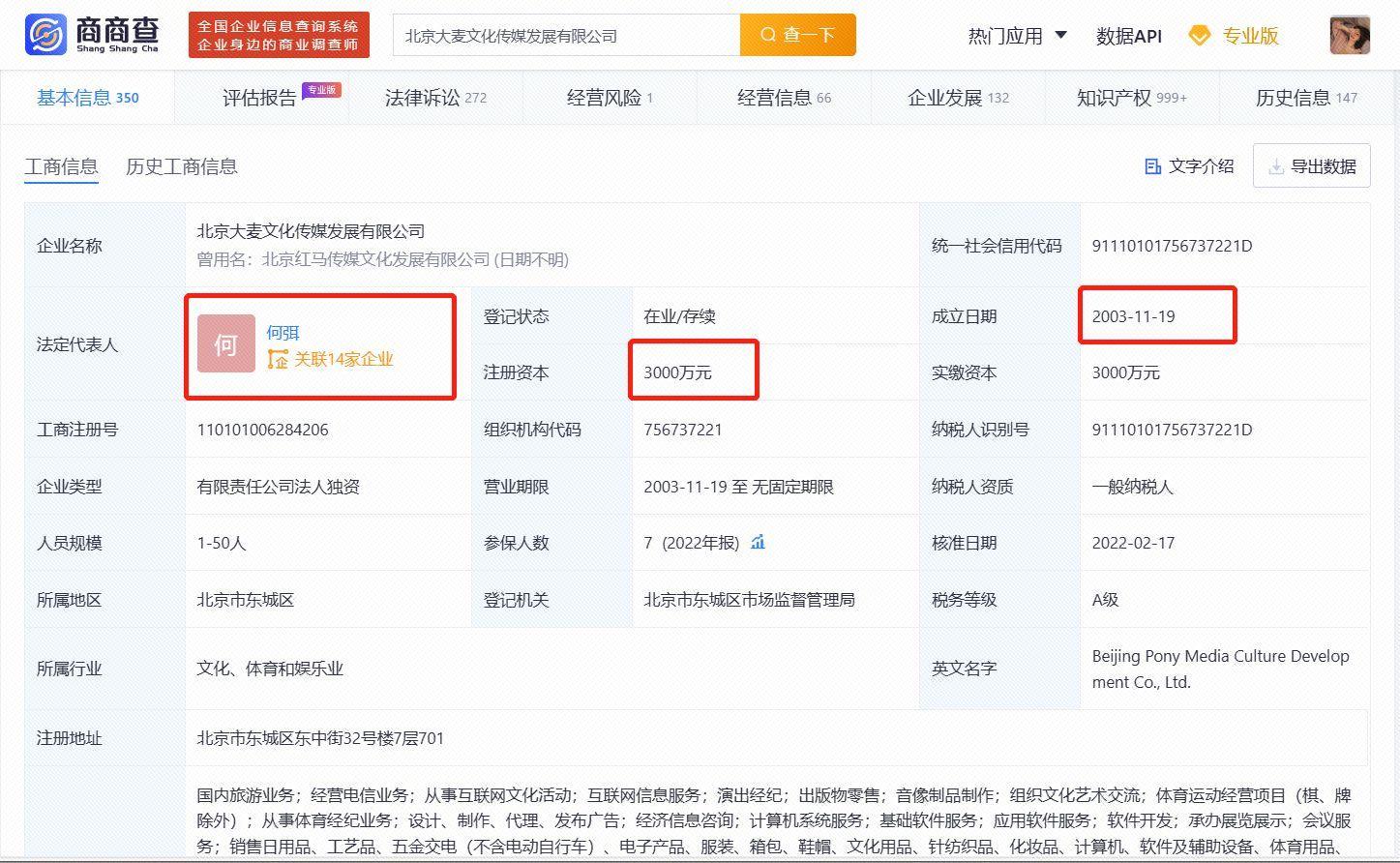Click 统一社会信用代码 value 91110101756737221D
Viewport: 1400px width, 863px height.
1172,246
